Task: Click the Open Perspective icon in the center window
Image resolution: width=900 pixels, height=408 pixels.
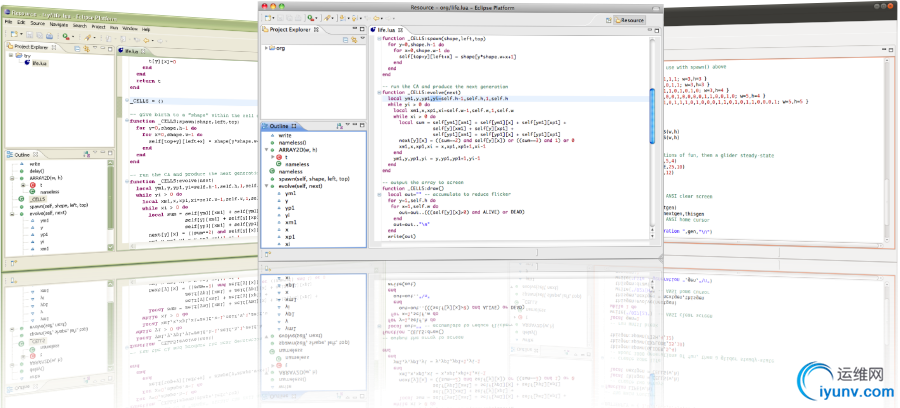Action: (609, 20)
